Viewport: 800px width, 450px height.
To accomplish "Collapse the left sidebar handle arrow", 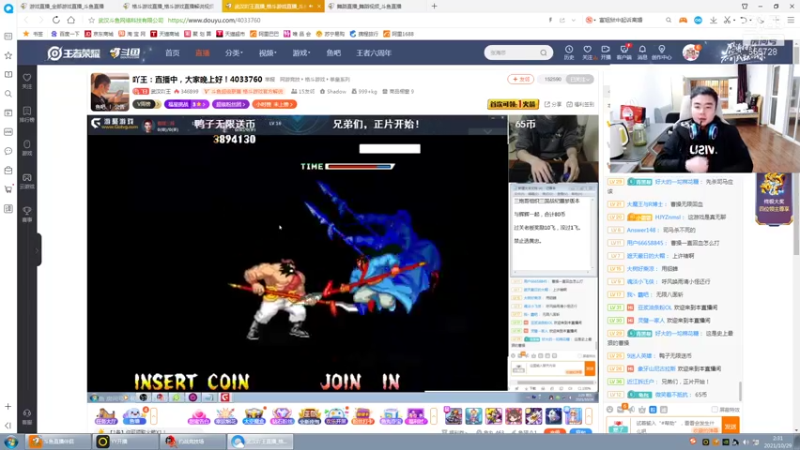I will tap(38, 250).
